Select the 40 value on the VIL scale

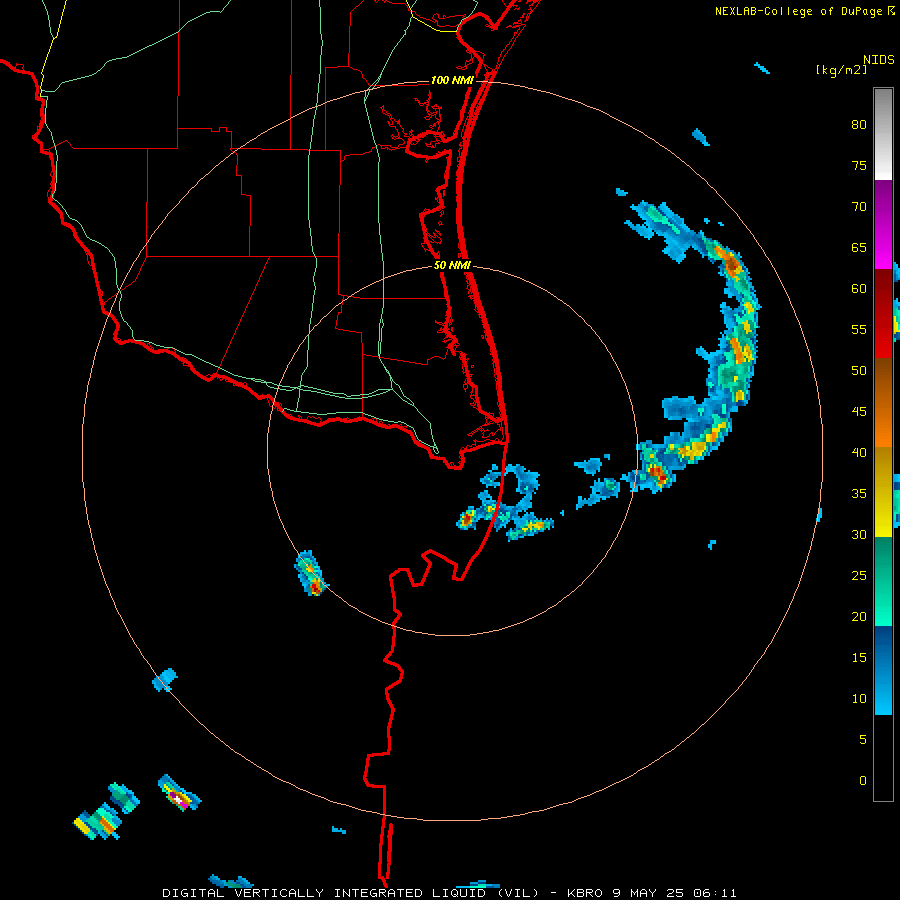click(859, 452)
